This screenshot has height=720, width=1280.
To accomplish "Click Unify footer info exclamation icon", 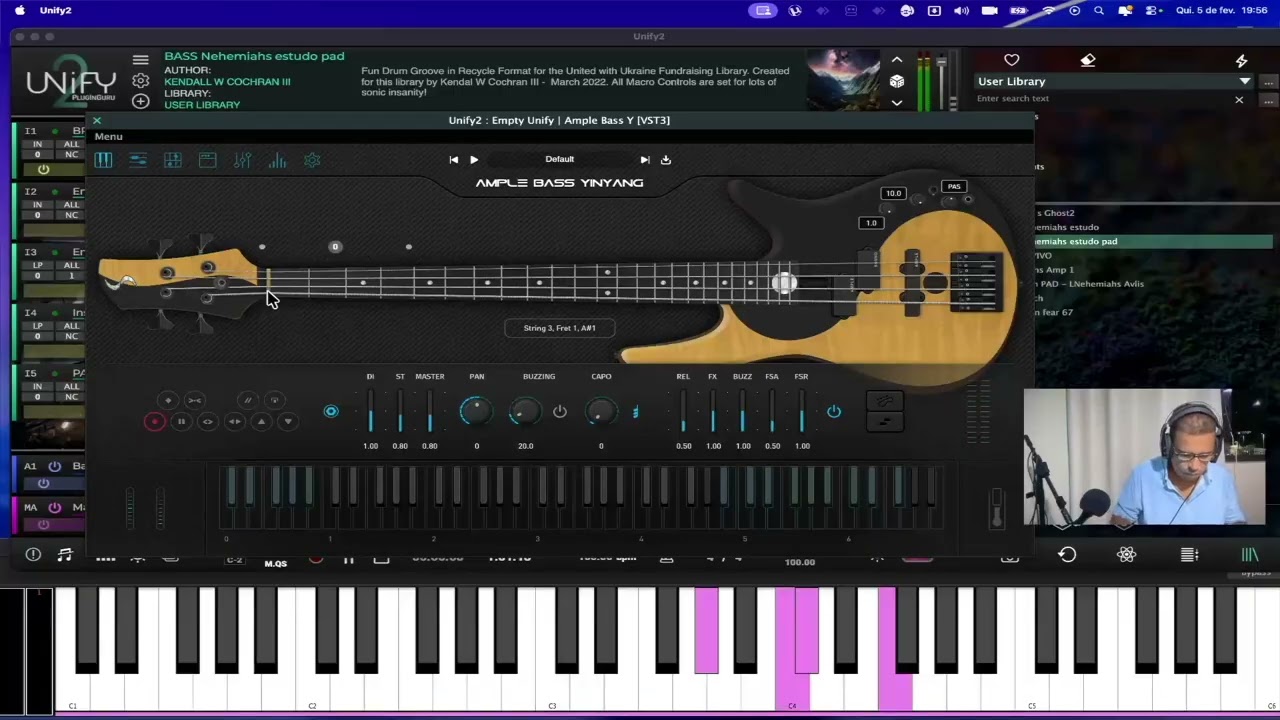I will 33,554.
